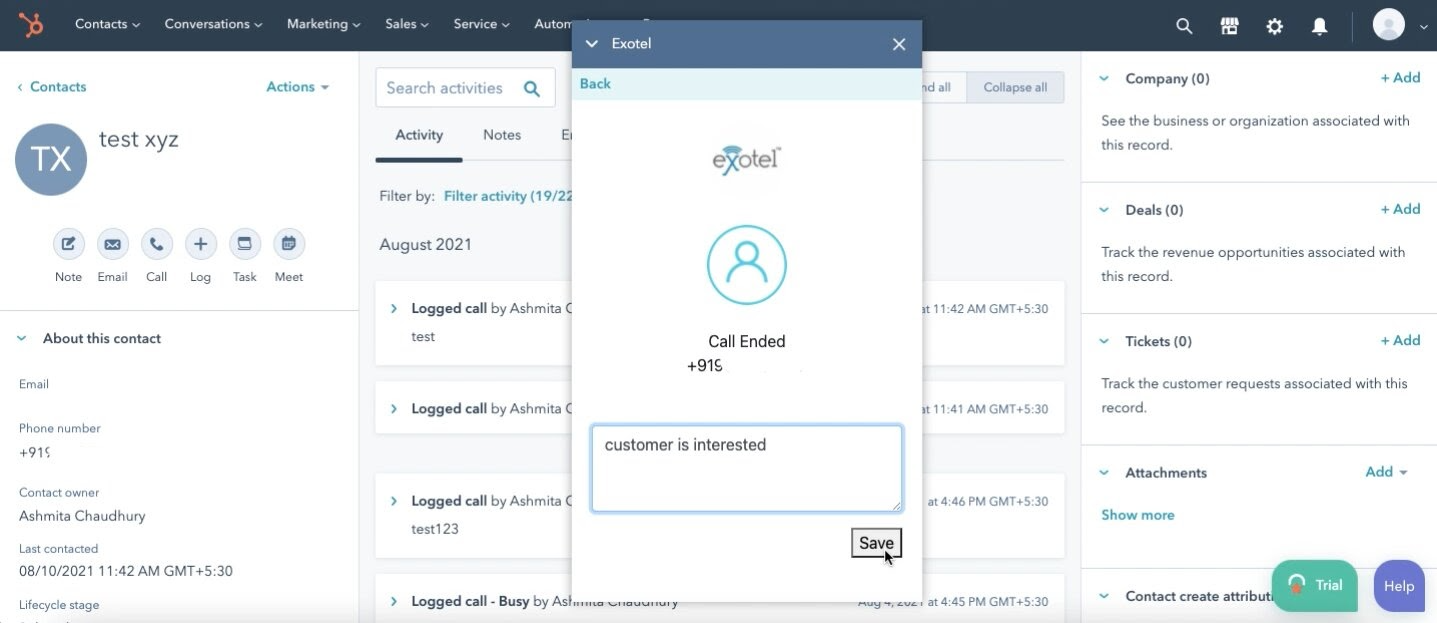
Task: Open the Contacts menu
Action: (107, 24)
